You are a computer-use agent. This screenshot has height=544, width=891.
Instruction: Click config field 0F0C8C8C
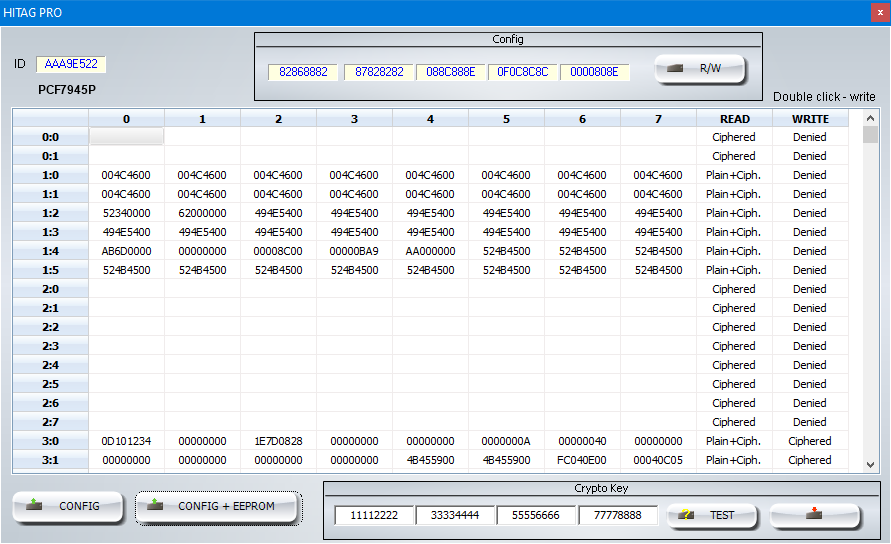click(x=523, y=72)
